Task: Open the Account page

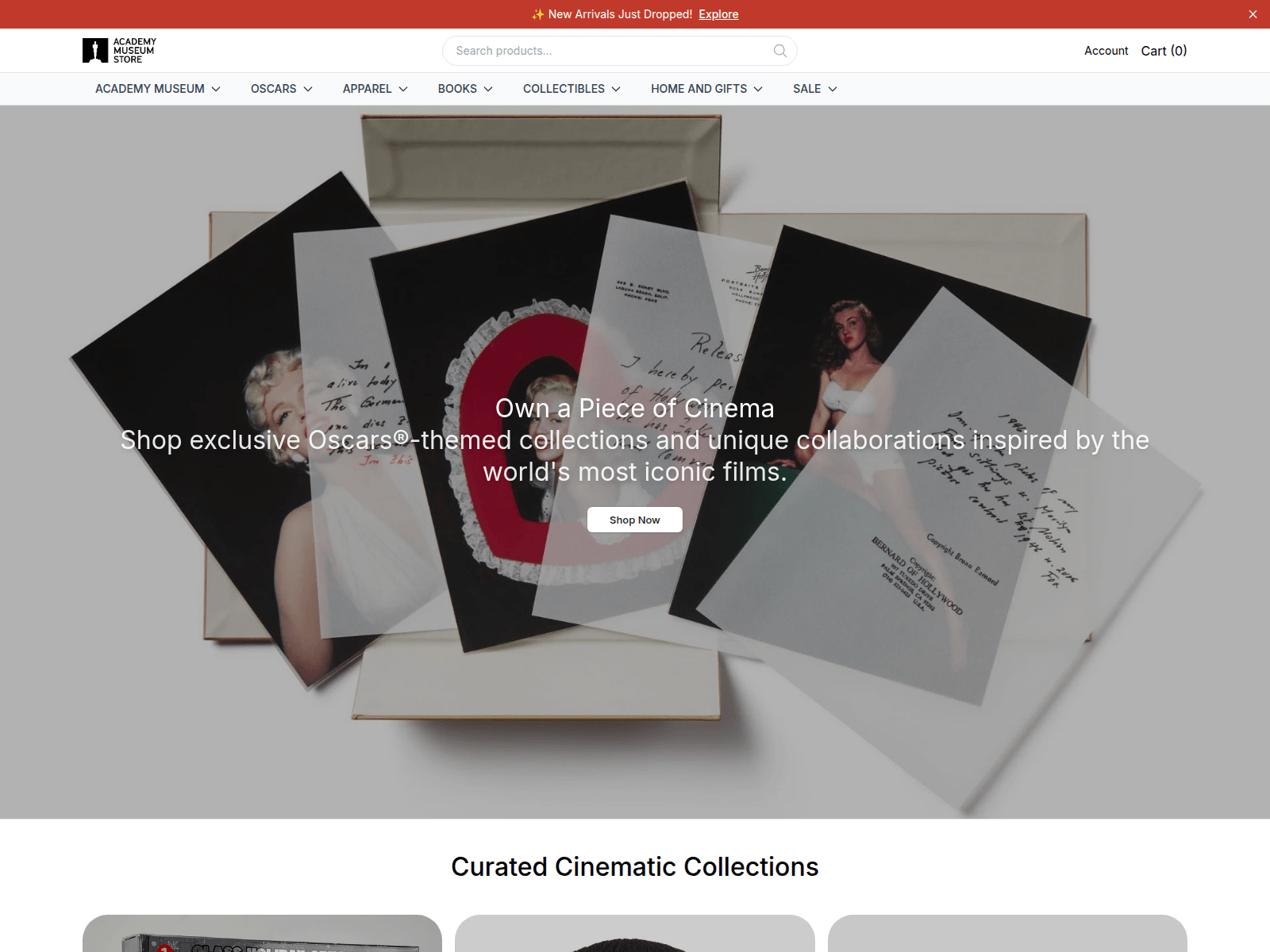Action: [1106, 51]
